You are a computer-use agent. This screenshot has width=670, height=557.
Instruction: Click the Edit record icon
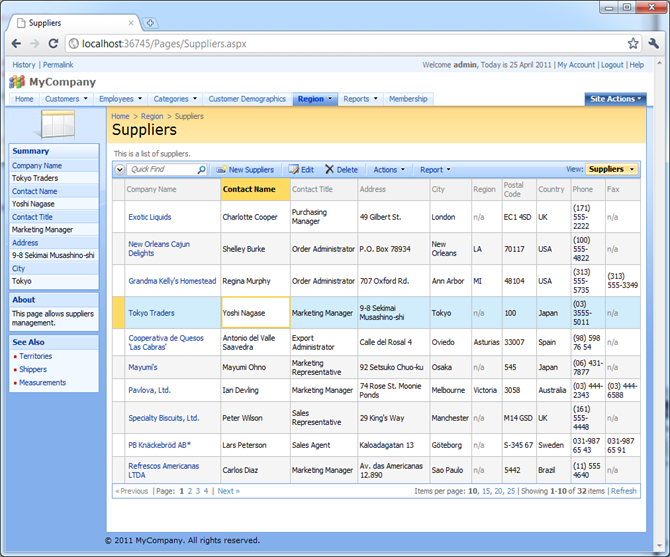(x=293, y=170)
